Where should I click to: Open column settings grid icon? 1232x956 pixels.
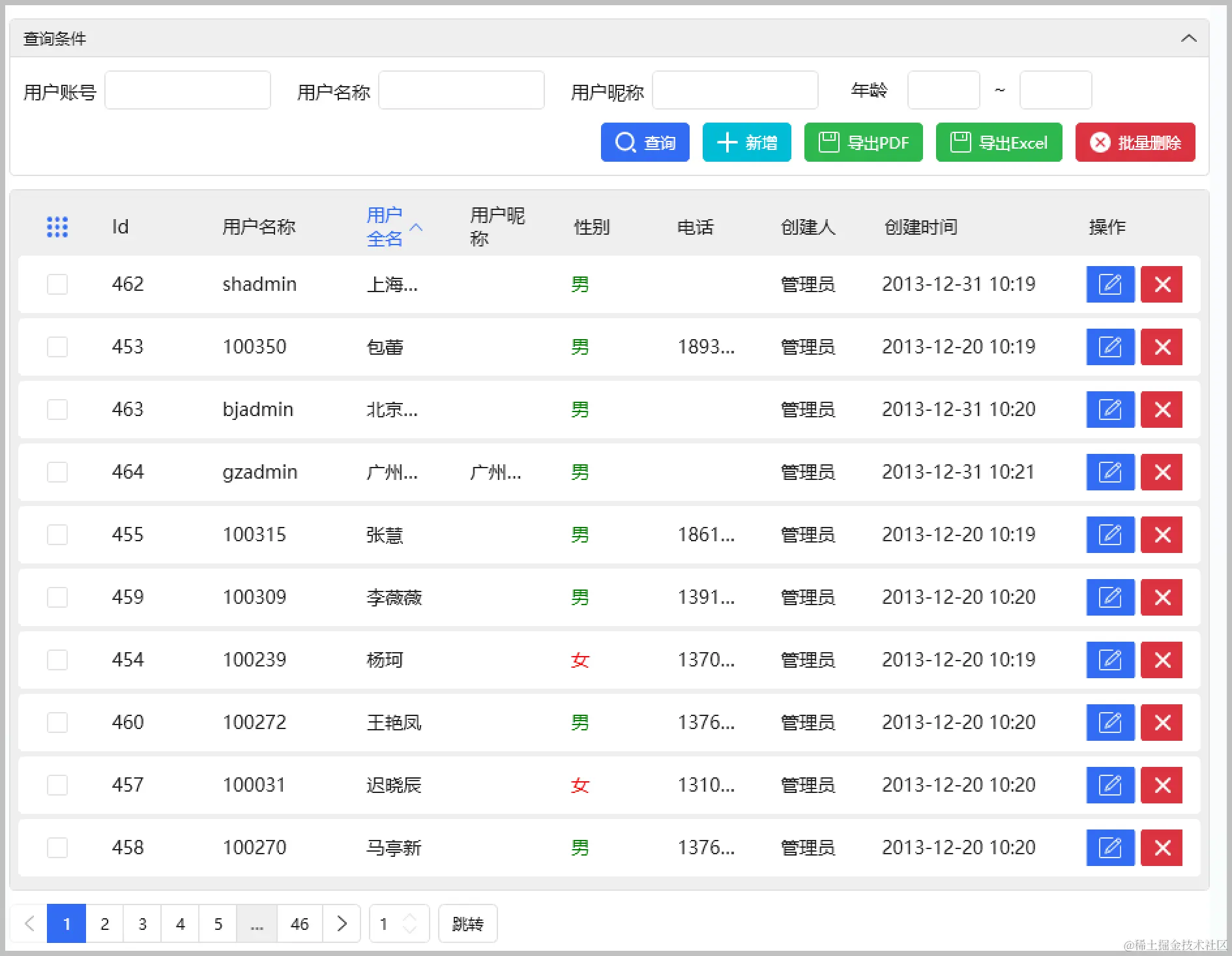pyautogui.click(x=57, y=227)
